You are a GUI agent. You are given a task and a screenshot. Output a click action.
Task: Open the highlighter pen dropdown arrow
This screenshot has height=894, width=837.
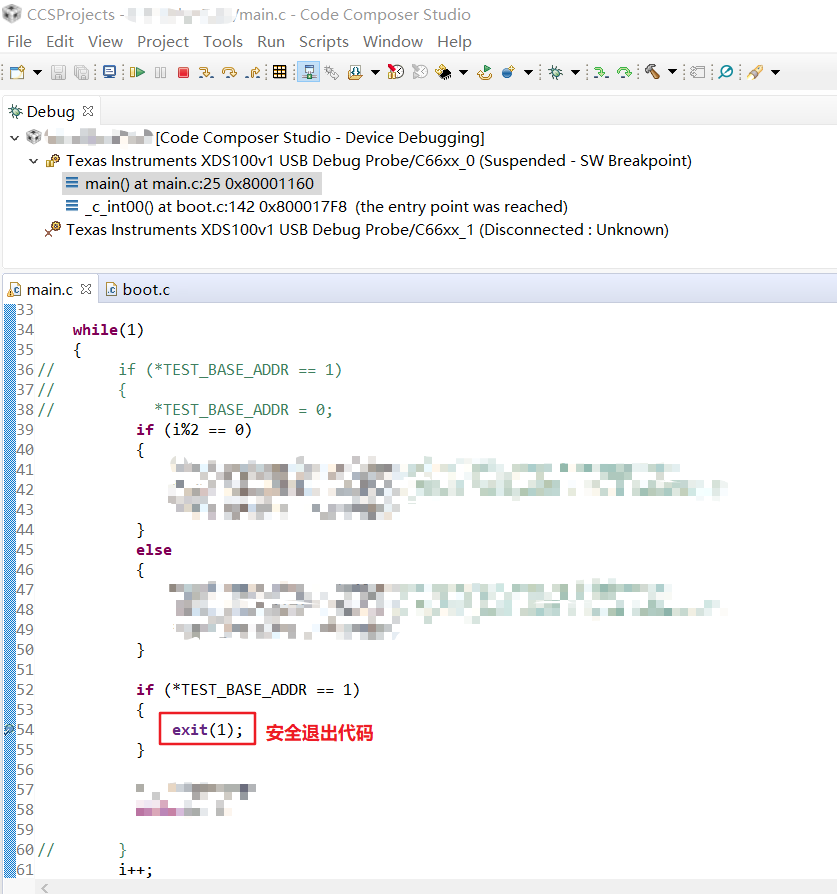[x=775, y=72]
